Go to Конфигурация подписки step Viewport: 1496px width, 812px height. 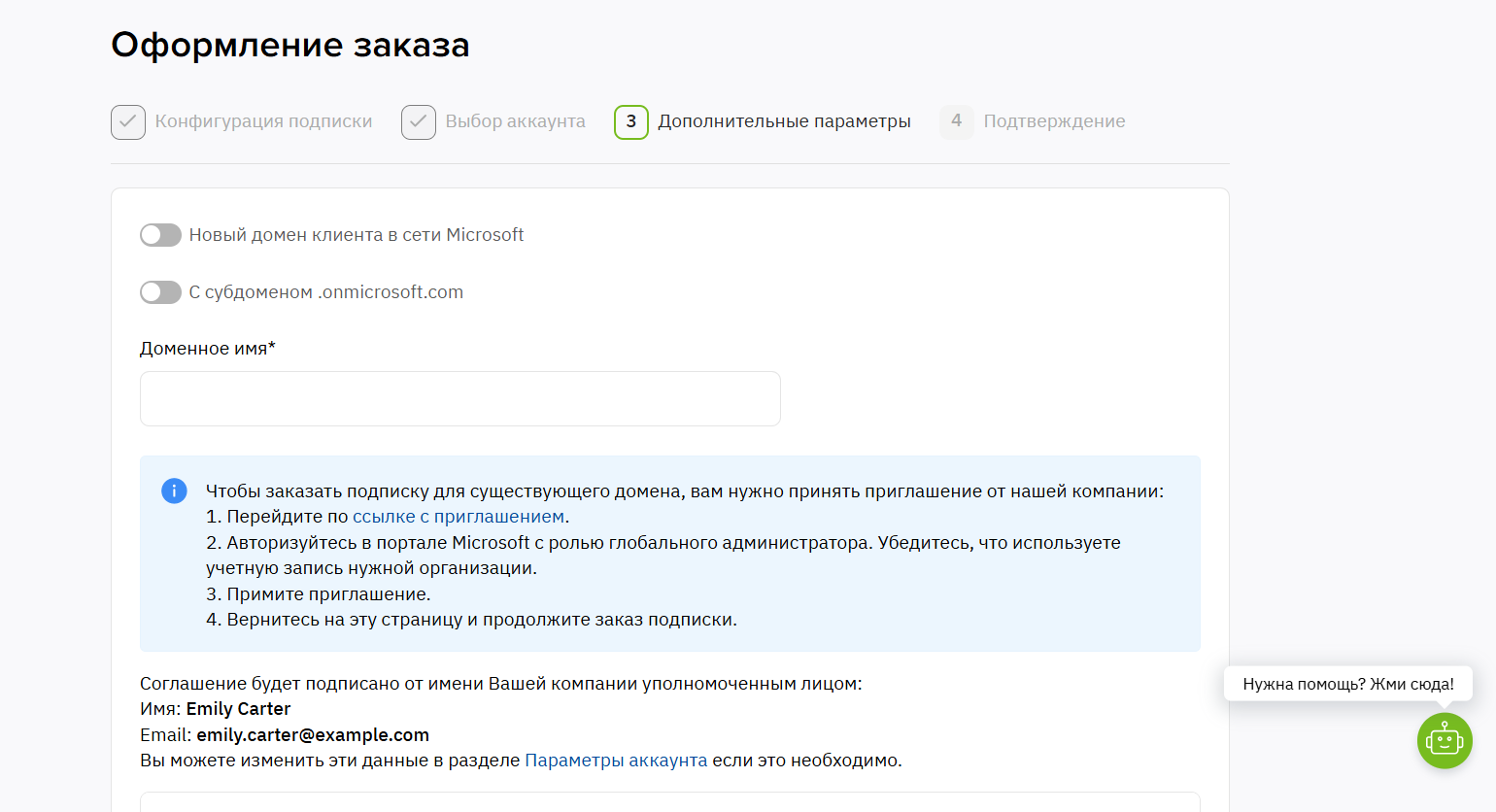(263, 121)
